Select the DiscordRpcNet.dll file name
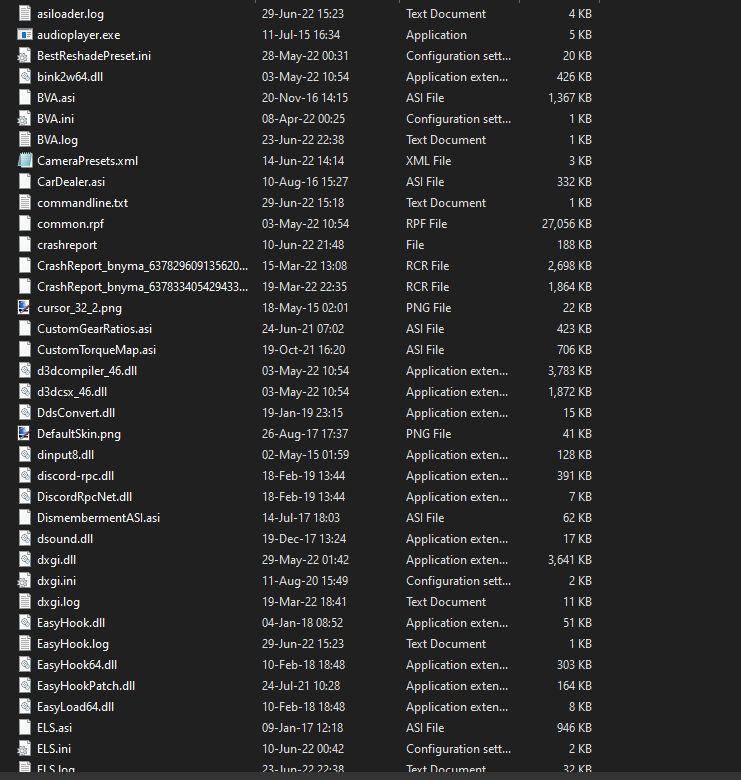 85,497
